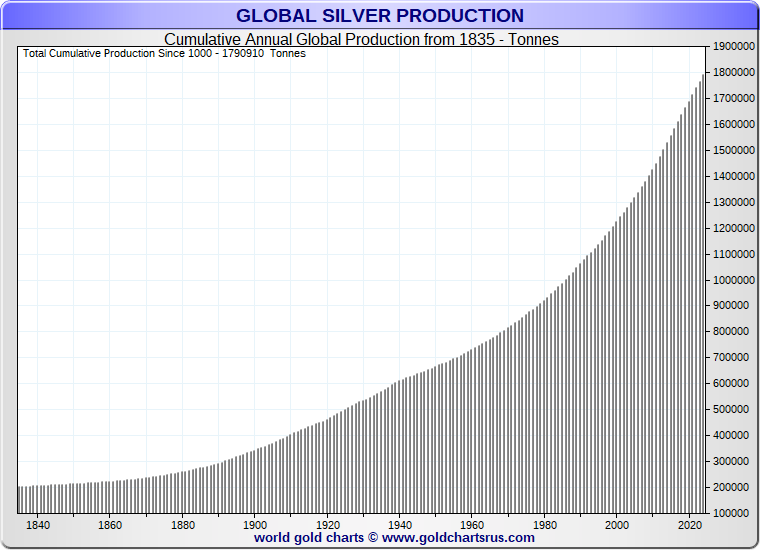This screenshot has height=550, width=760.
Task: Select the 1900000 y-axis label
Action: point(733,47)
